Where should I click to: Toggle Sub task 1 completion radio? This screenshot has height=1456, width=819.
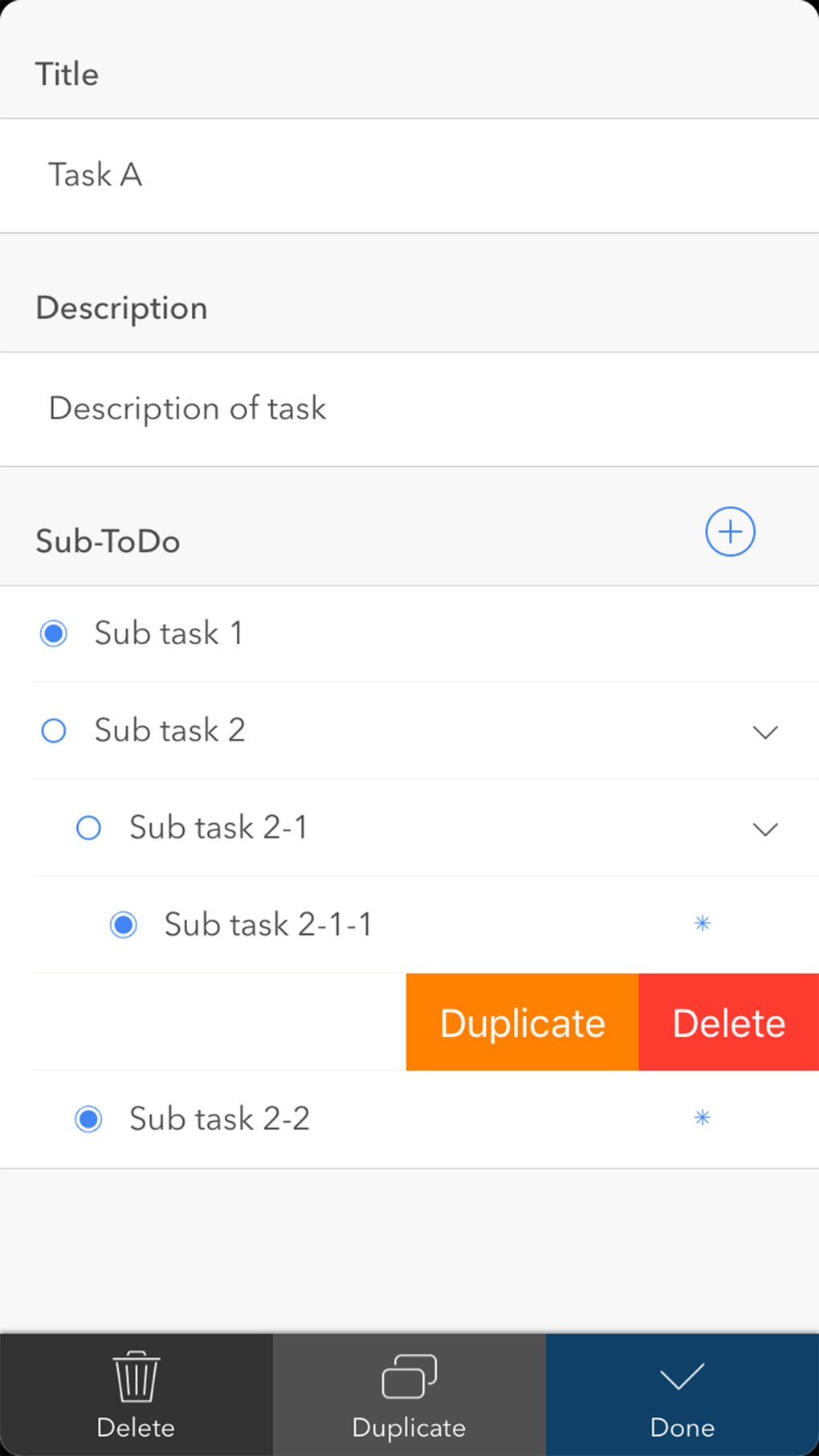click(x=54, y=634)
